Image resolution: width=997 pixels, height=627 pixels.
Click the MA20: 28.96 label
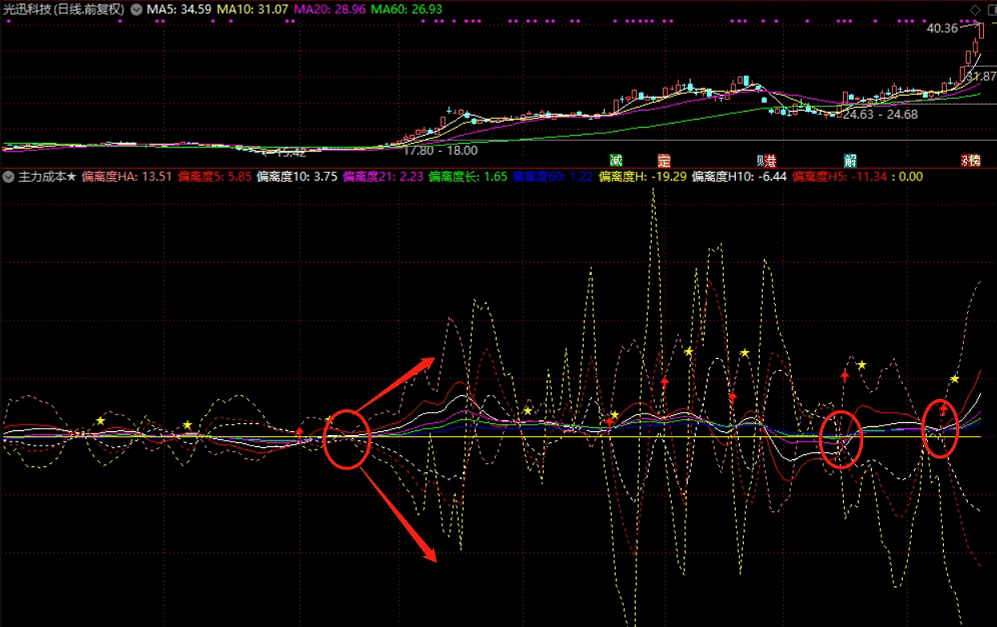point(329,10)
